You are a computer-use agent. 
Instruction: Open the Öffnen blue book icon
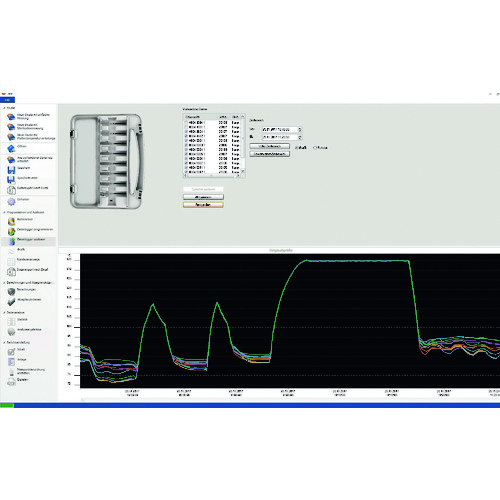pos(11,148)
